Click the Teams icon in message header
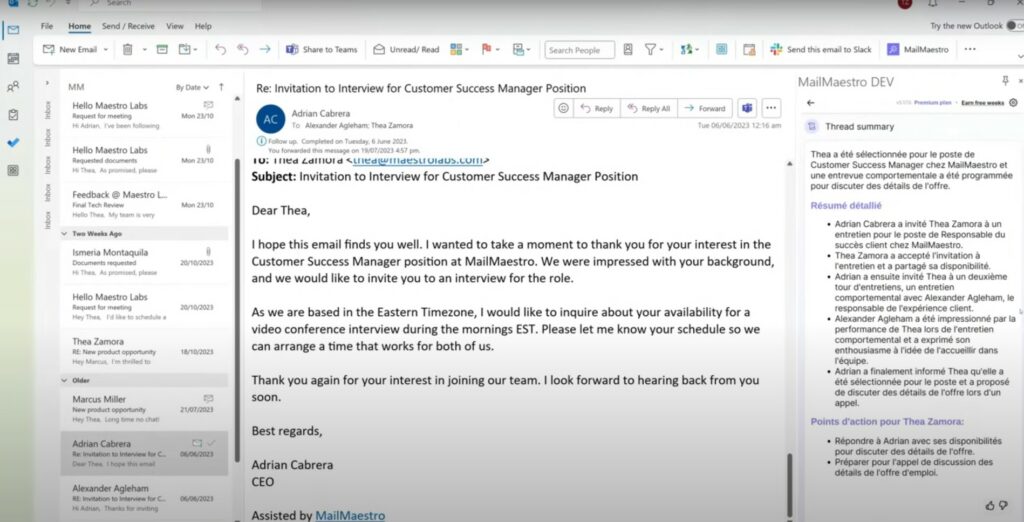The width and height of the screenshot is (1024, 522). pos(747,108)
